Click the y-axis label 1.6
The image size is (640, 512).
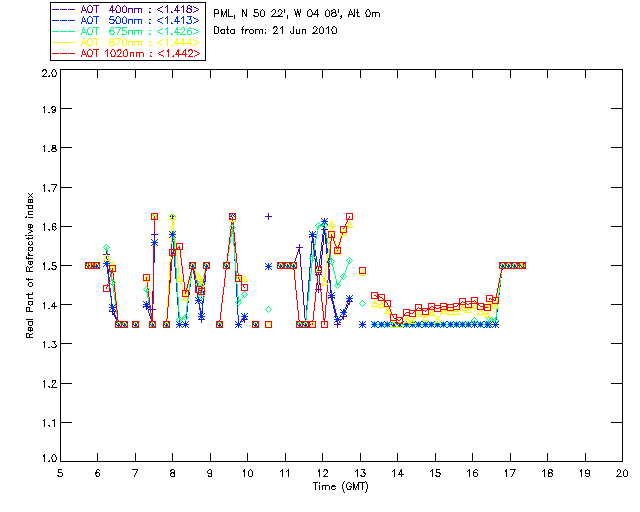click(x=49, y=227)
